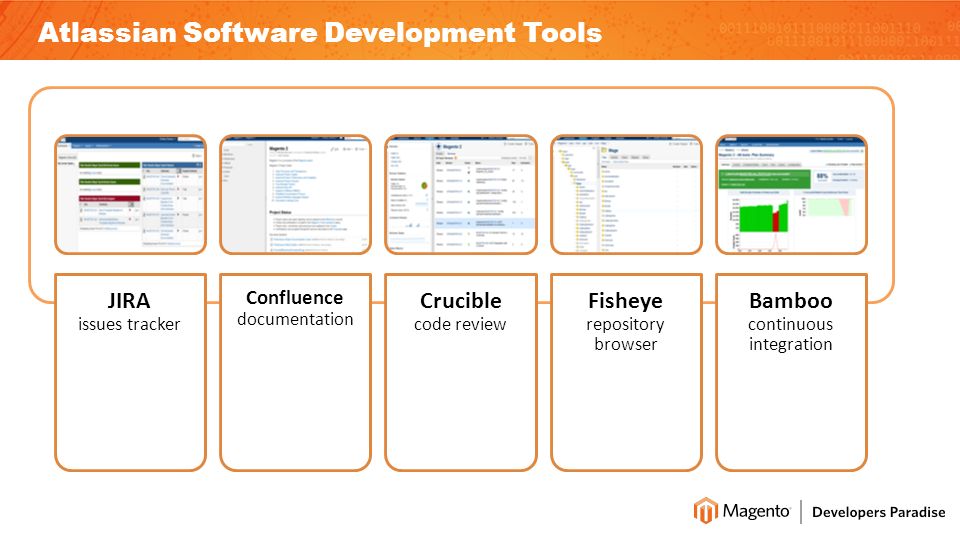Click the 'Magento' wordmark text
Screen dimensions: 960x540
[x=756, y=511]
